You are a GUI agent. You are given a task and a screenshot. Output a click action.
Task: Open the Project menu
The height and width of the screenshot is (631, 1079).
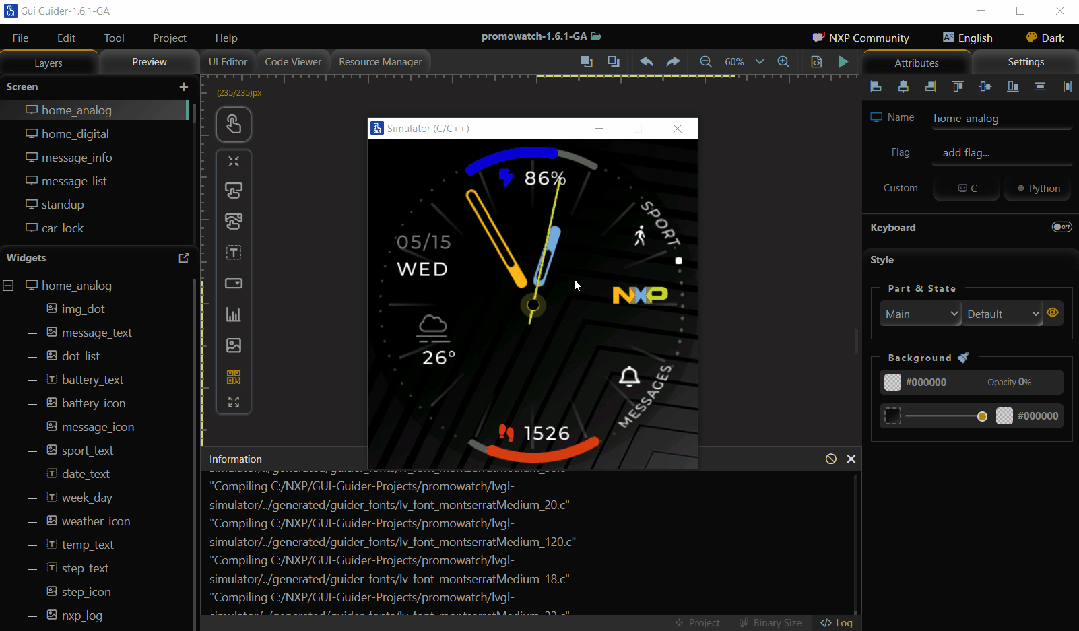[169, 38]
